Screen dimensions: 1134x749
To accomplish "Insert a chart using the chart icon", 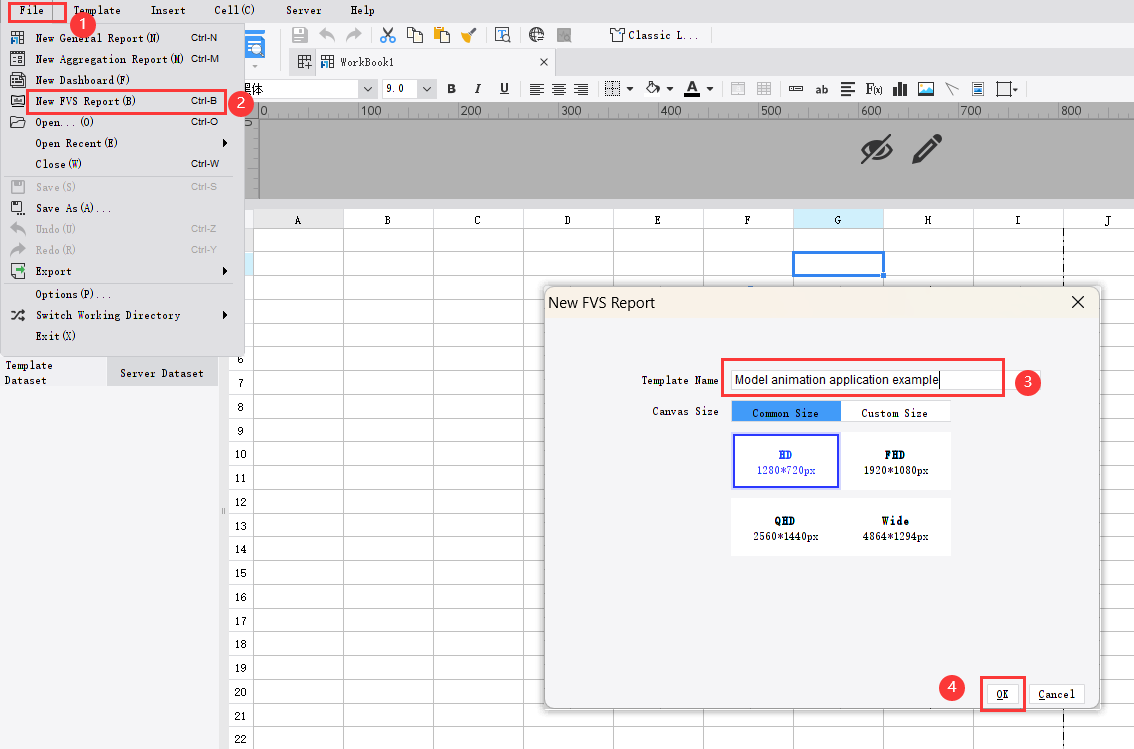I will pos(899,89).
